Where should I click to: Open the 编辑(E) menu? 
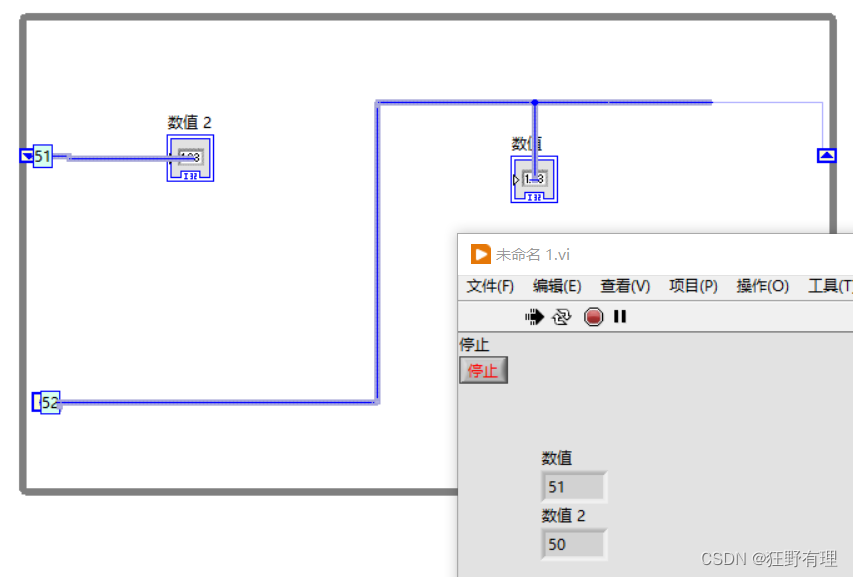pos(557,286)
